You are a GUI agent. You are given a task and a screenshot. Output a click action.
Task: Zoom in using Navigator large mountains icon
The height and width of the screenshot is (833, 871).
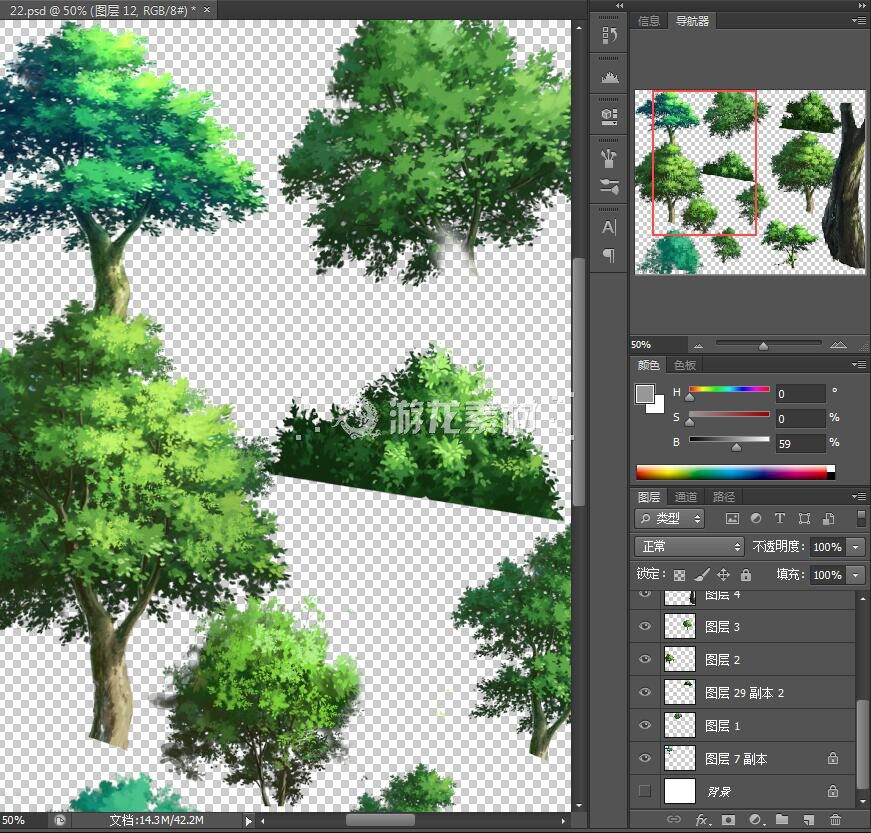pyautogui.click(x=838, y=345)
